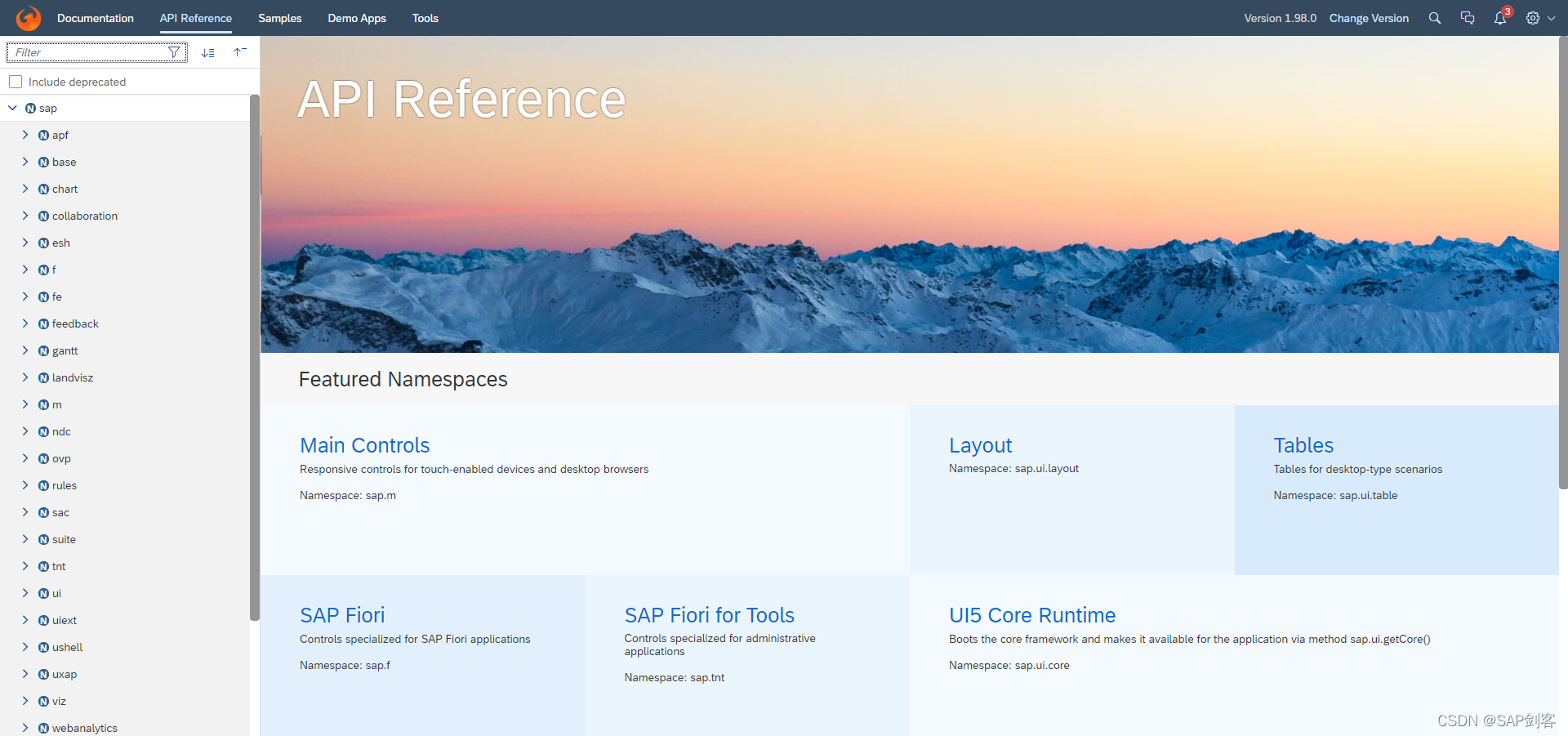The width and height of the screenshot is (1568, 736).
Task: Click the namespace icon beside sac
Action: pos(44,513)
